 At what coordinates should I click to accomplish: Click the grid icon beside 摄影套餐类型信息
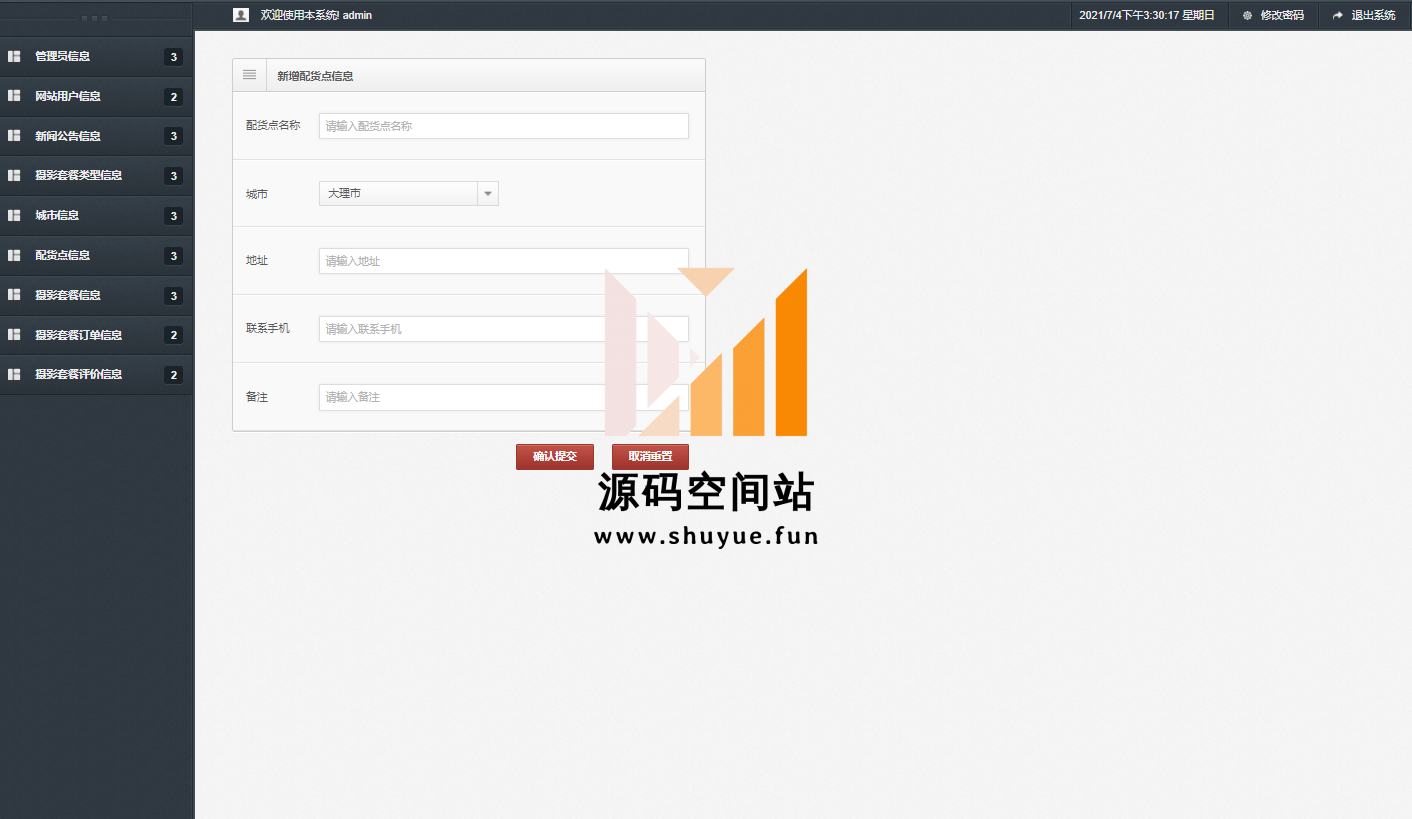tap(14, 175)
